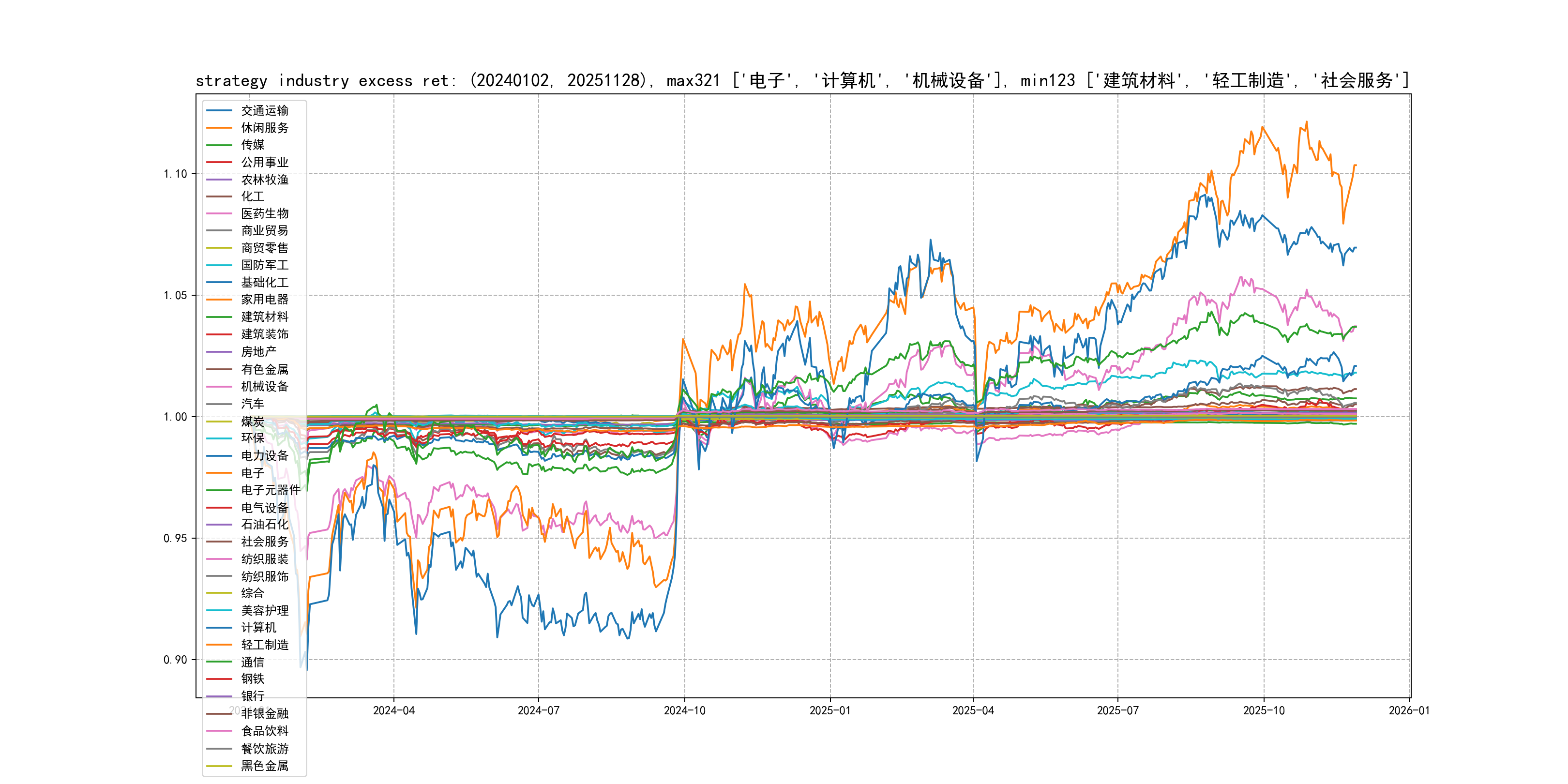The image size is (1568, 784).
Task: Click the 2025-07 x-axis tick label
Action: (1117, 711)
